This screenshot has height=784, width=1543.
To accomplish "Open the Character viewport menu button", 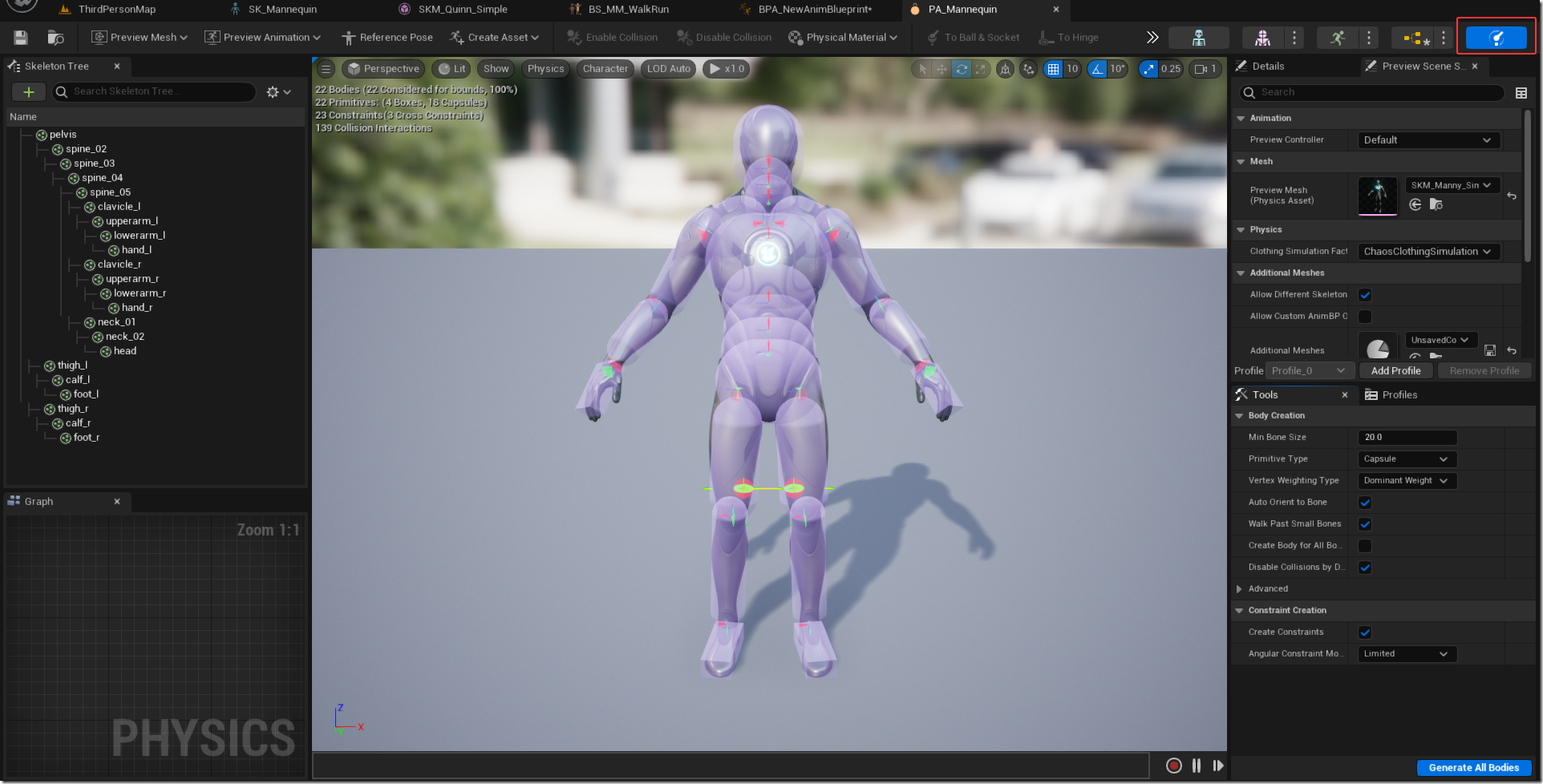I will click(x=605, y=69).
